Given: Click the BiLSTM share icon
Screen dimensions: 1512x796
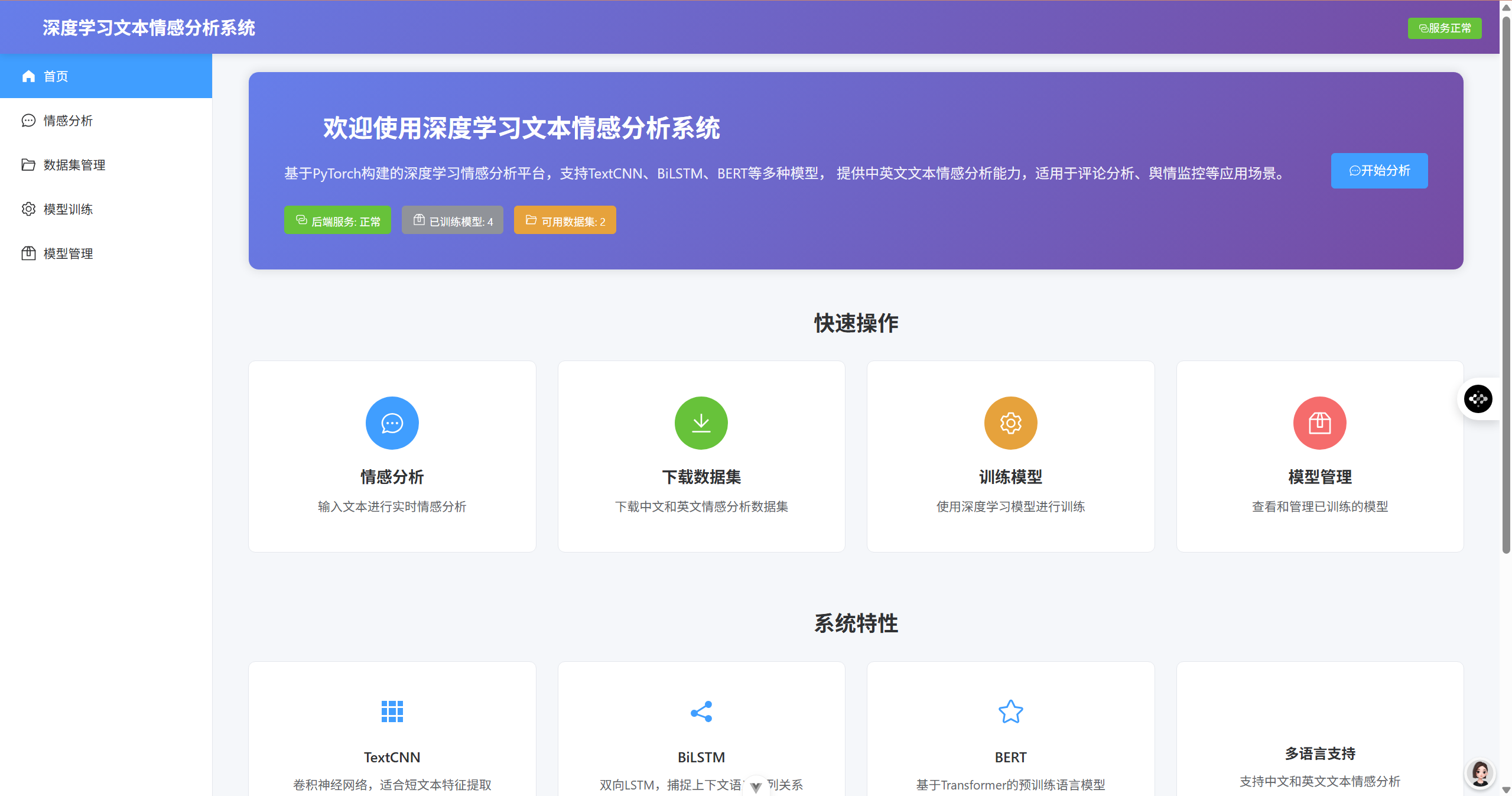Looking at the screenshot, I should pos(701,711).
